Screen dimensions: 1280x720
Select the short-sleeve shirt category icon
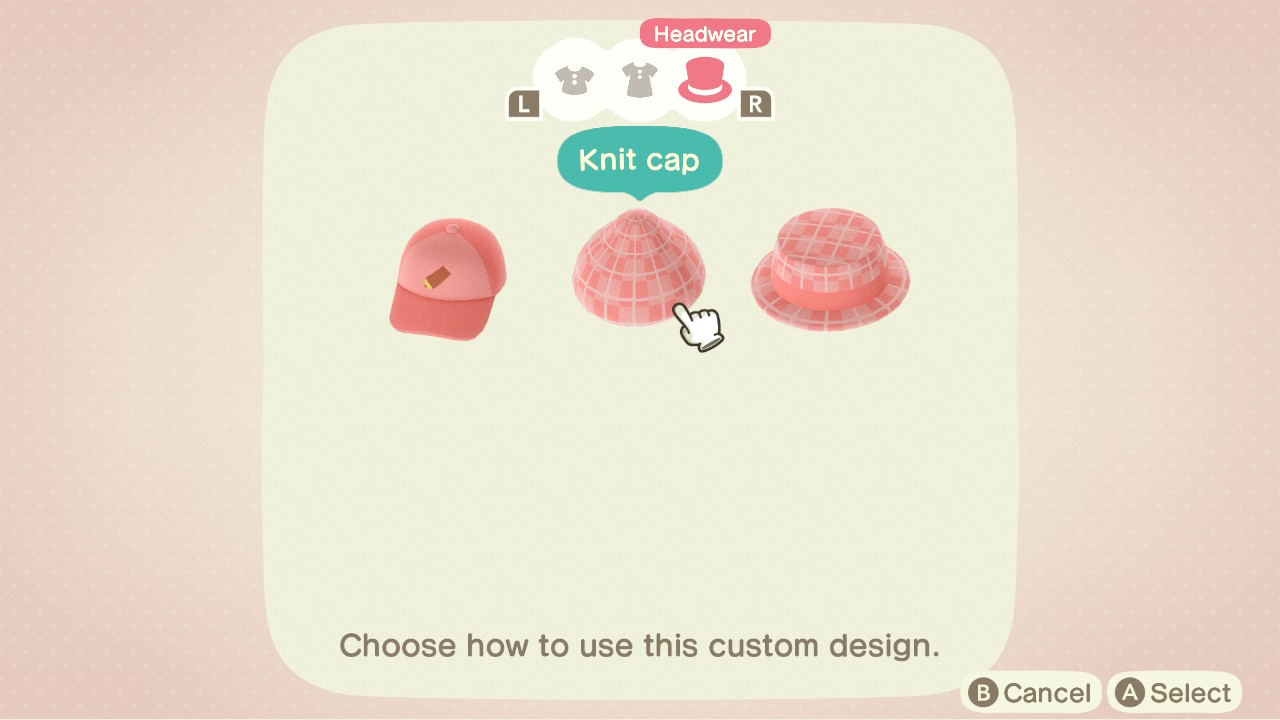tap(575, 80)
